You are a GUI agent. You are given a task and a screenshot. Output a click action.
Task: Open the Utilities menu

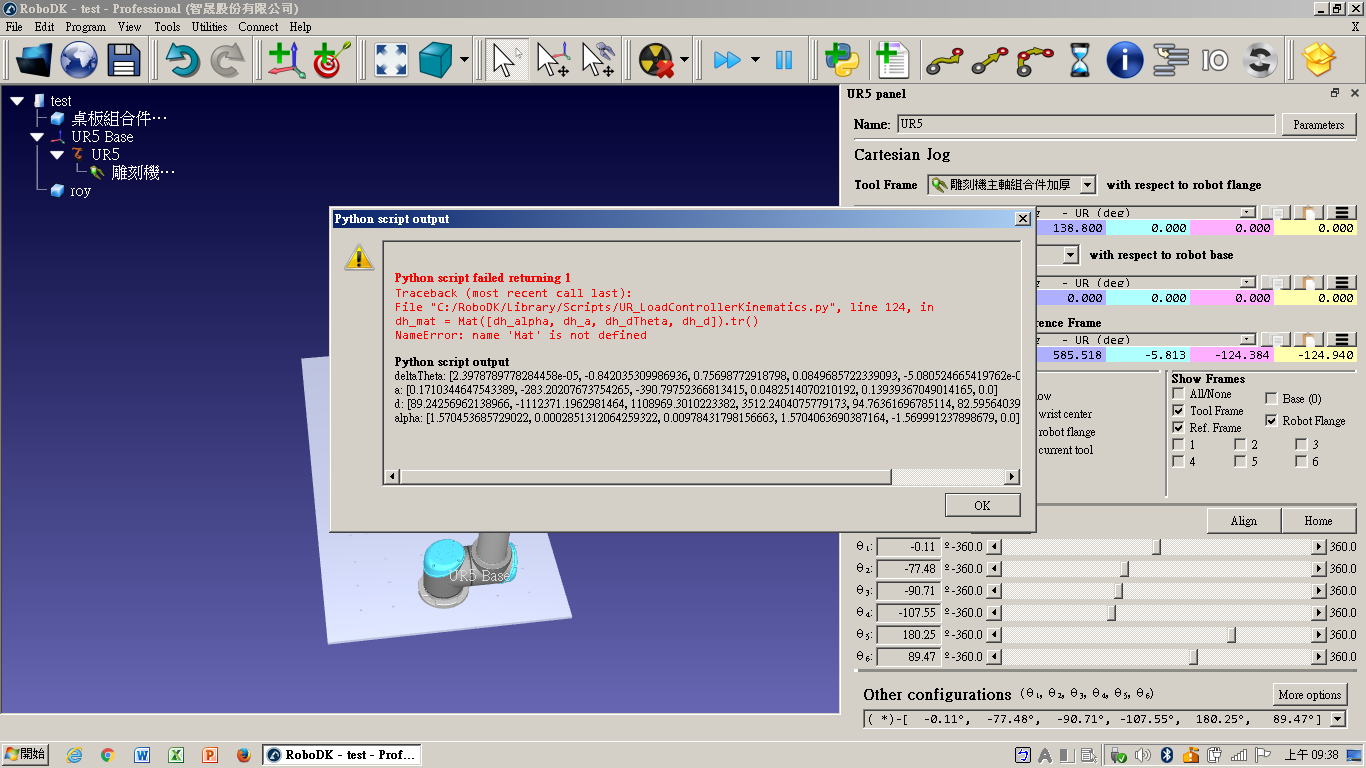[x=209, y=27]
